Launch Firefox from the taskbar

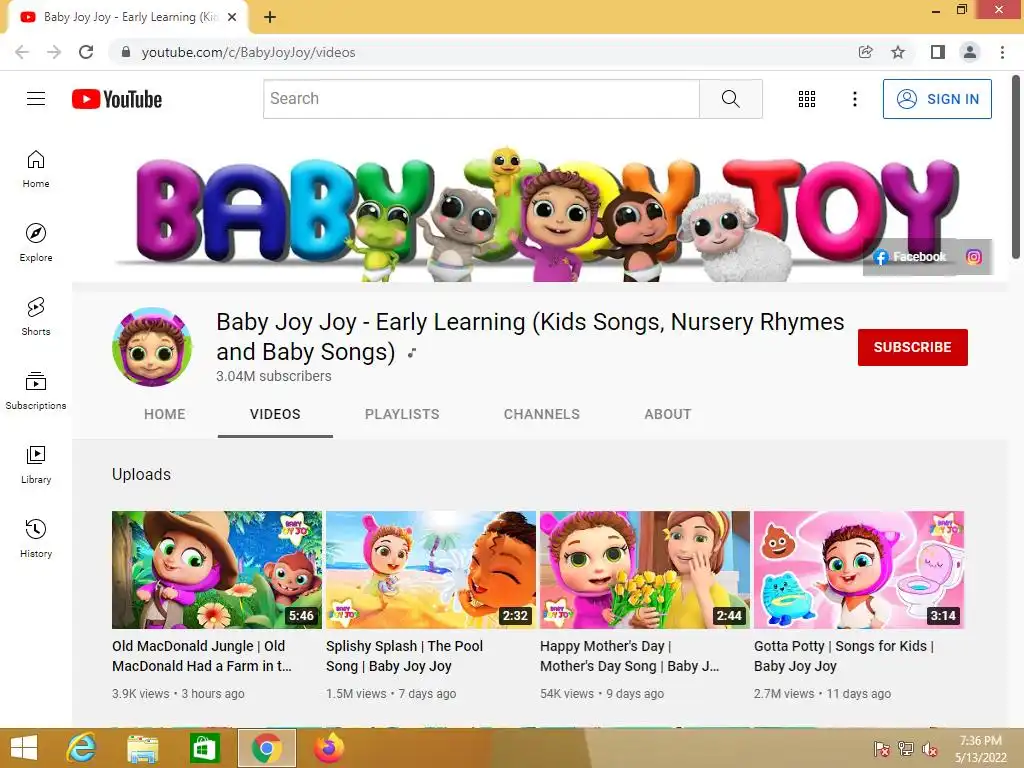(x=328, y=748)
